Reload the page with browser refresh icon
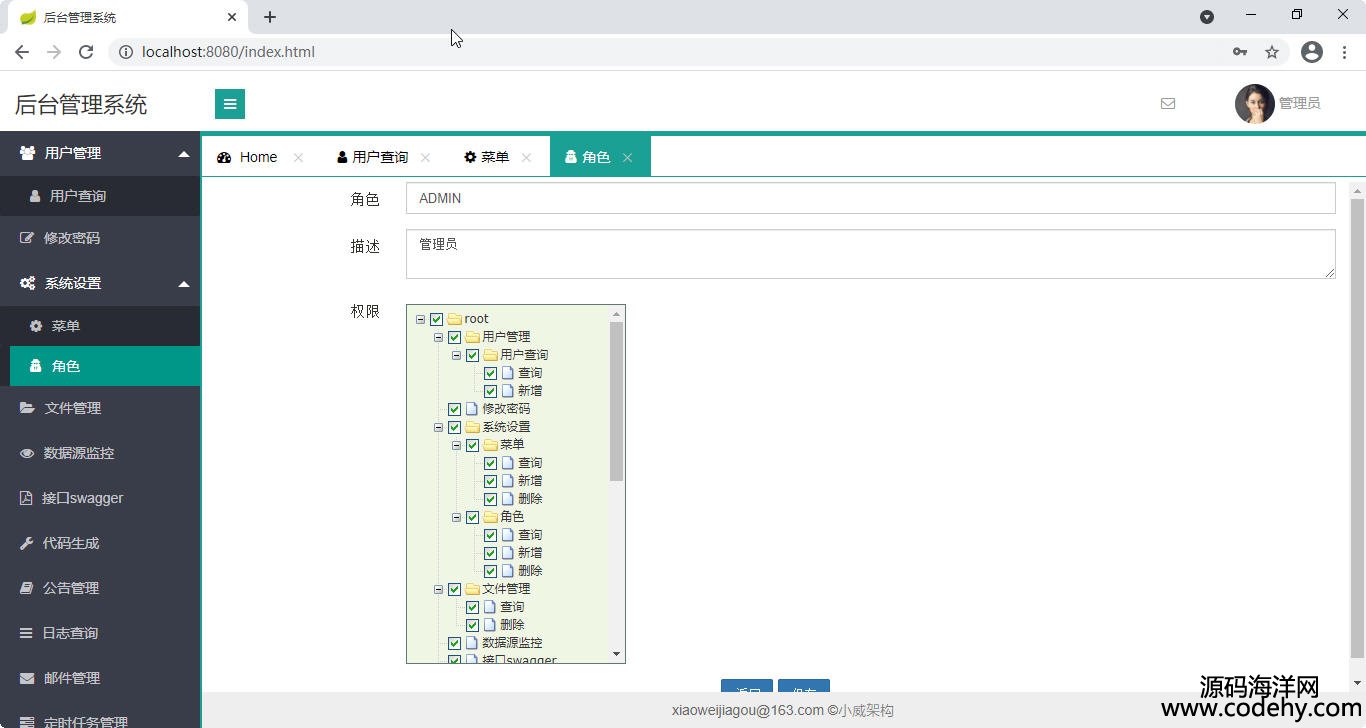This screenshot has width=1366, height=728. [86, 52]
